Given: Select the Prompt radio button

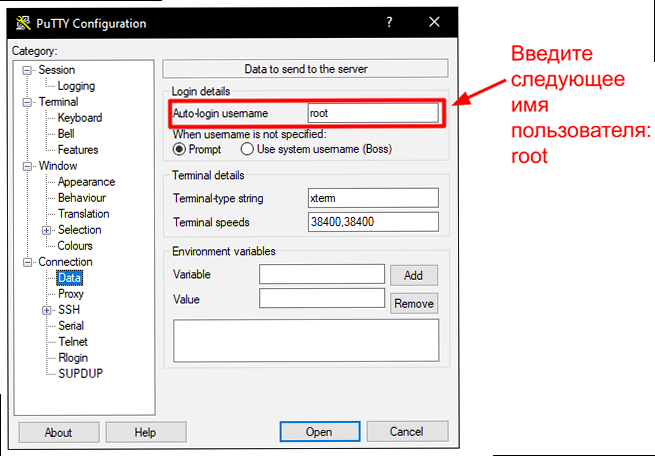Looking at the screenshot, I should click(x=179, y=149).
